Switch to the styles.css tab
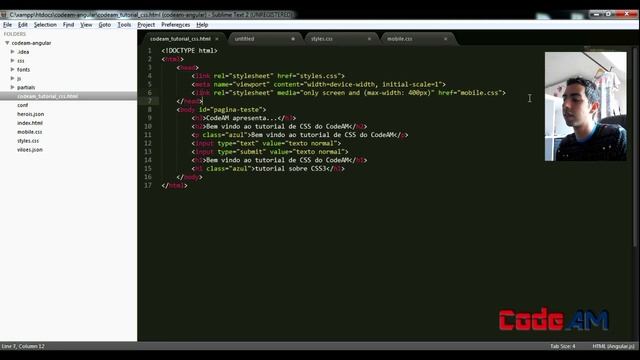 click(x=322, y=39)
